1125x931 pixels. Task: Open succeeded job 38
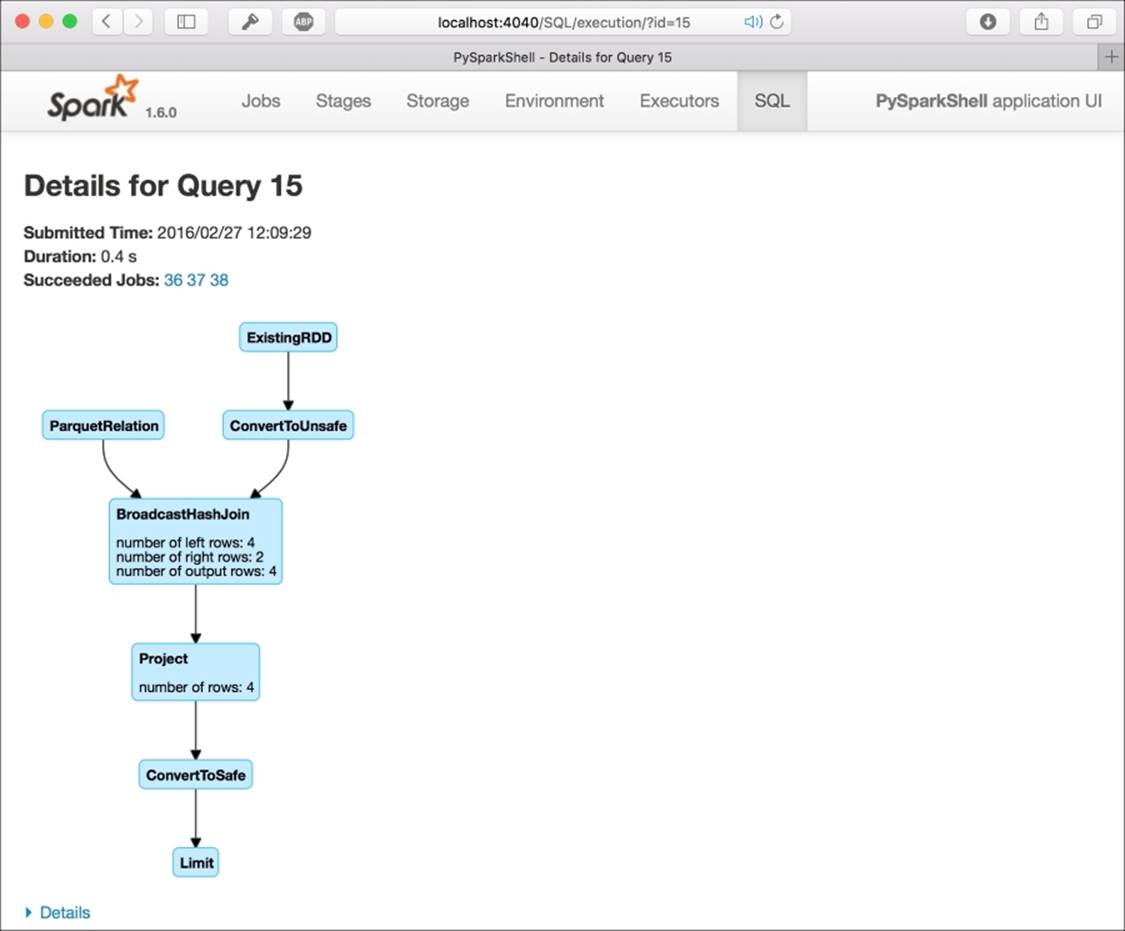pos(219,280)
